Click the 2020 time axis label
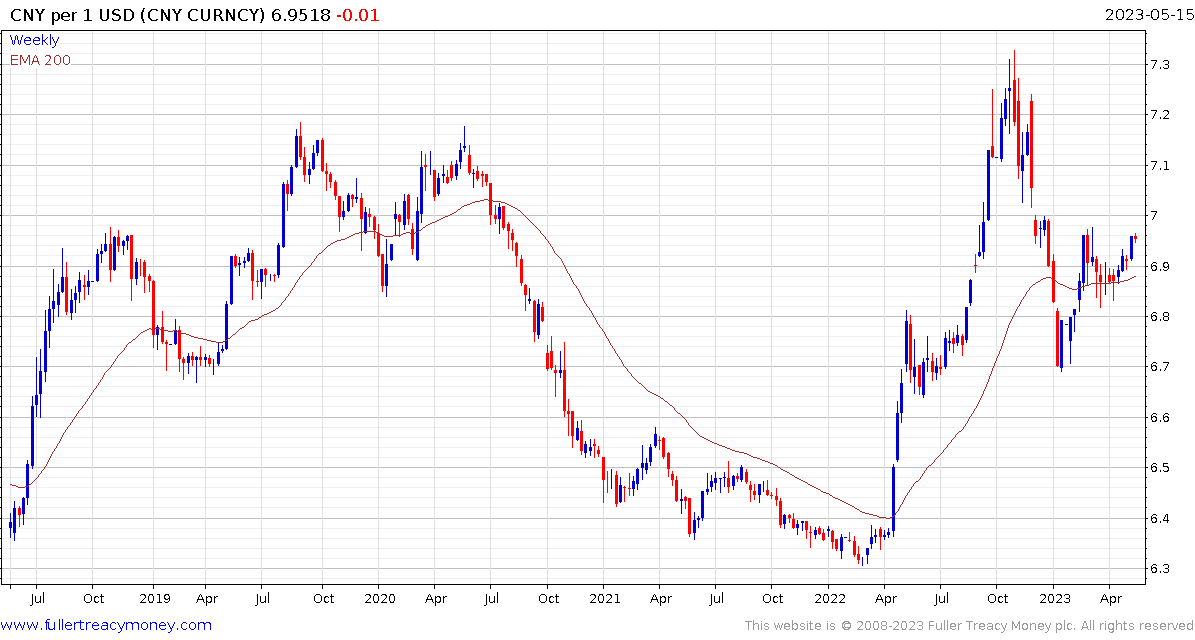Image resolution: width=1195 pixels, height=640 pixels. click(x=380, y=599)
